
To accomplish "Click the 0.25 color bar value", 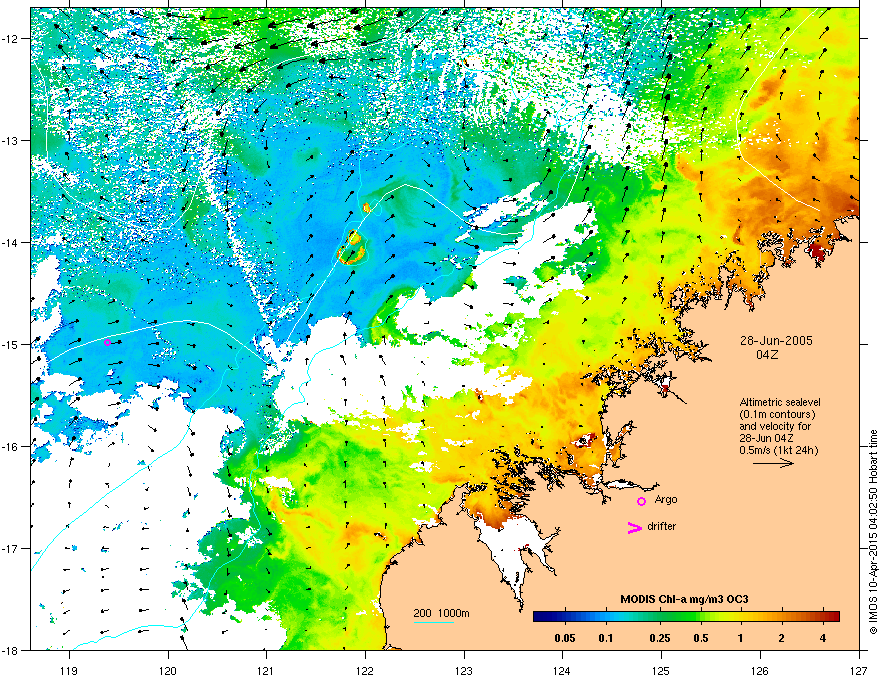I will (660, 638).
